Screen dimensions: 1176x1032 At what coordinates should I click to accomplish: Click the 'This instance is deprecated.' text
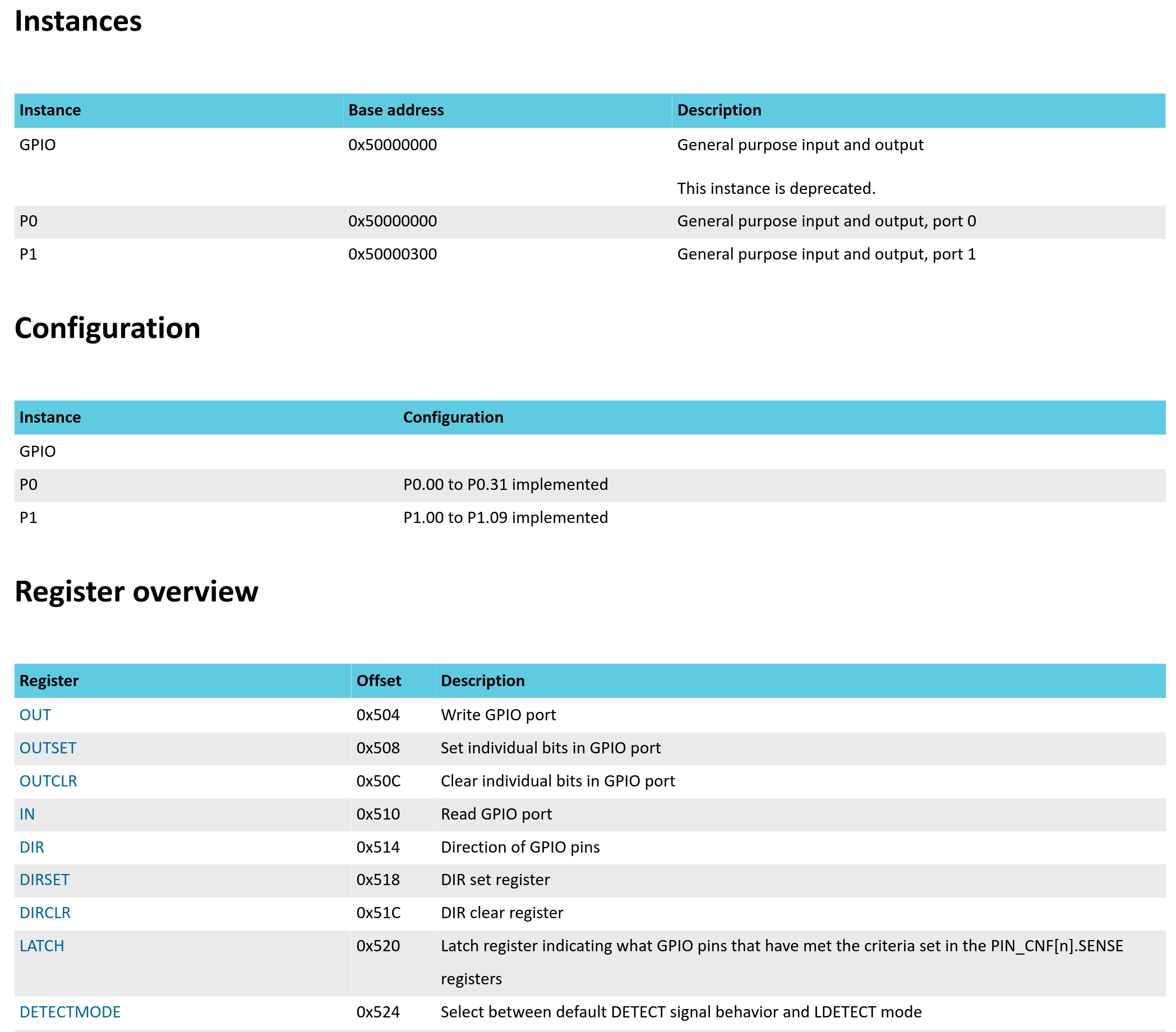pyautogui.click(x=776, y=188)
